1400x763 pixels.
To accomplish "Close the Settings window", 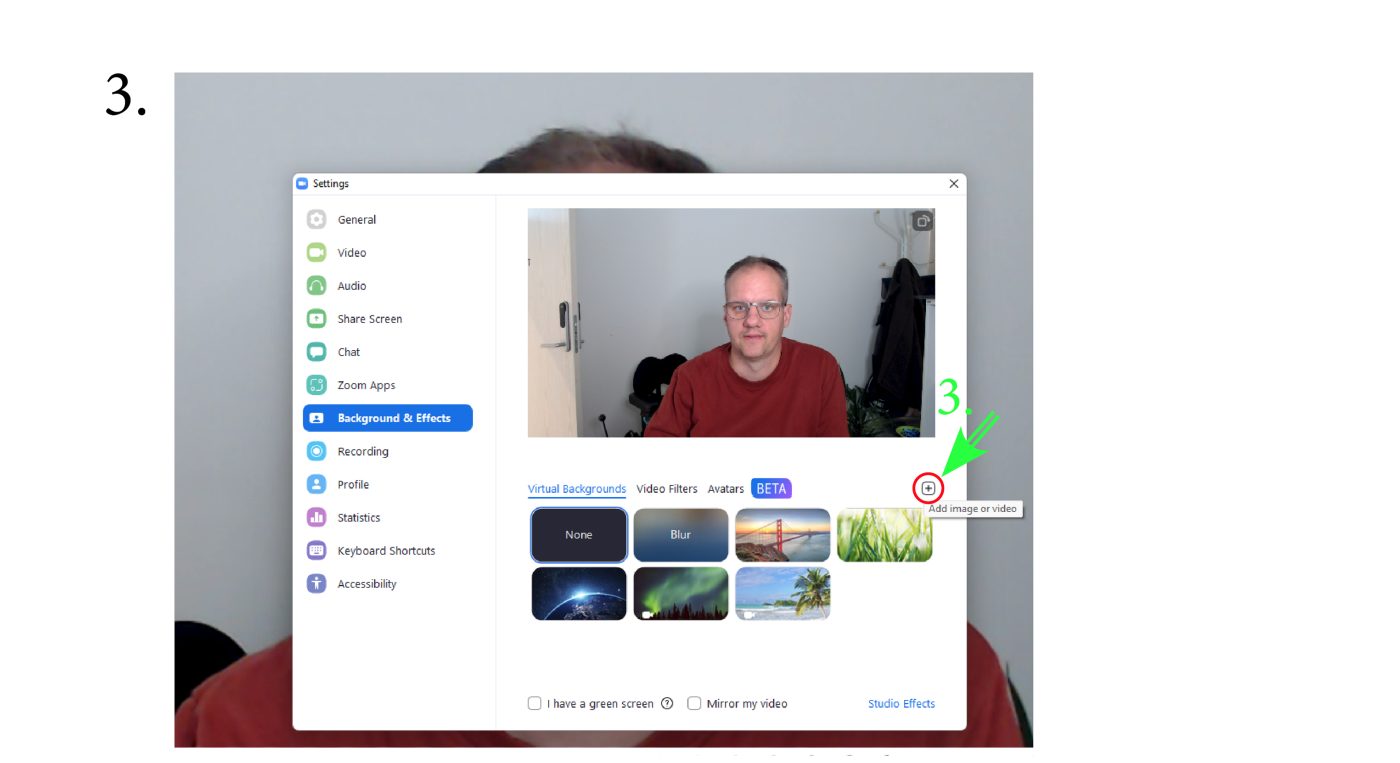I will pyautogui.click(x=953, y=183).
